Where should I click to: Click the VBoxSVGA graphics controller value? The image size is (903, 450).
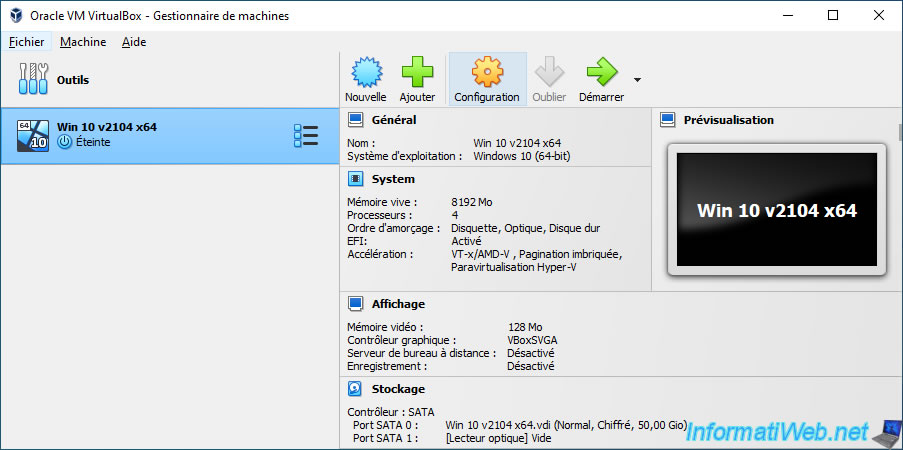pyautogui.click(x=532, y=340)
